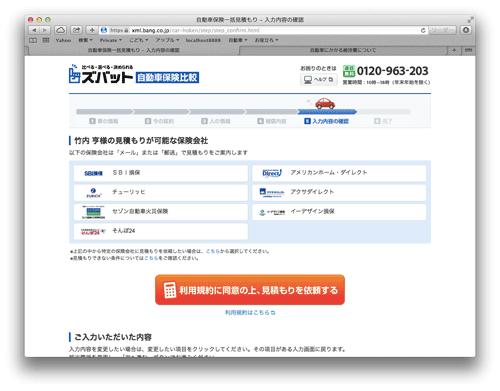Click the ご入力いただいた内容 heading
The width and height of the screenshot is (500, 391).
113,337
